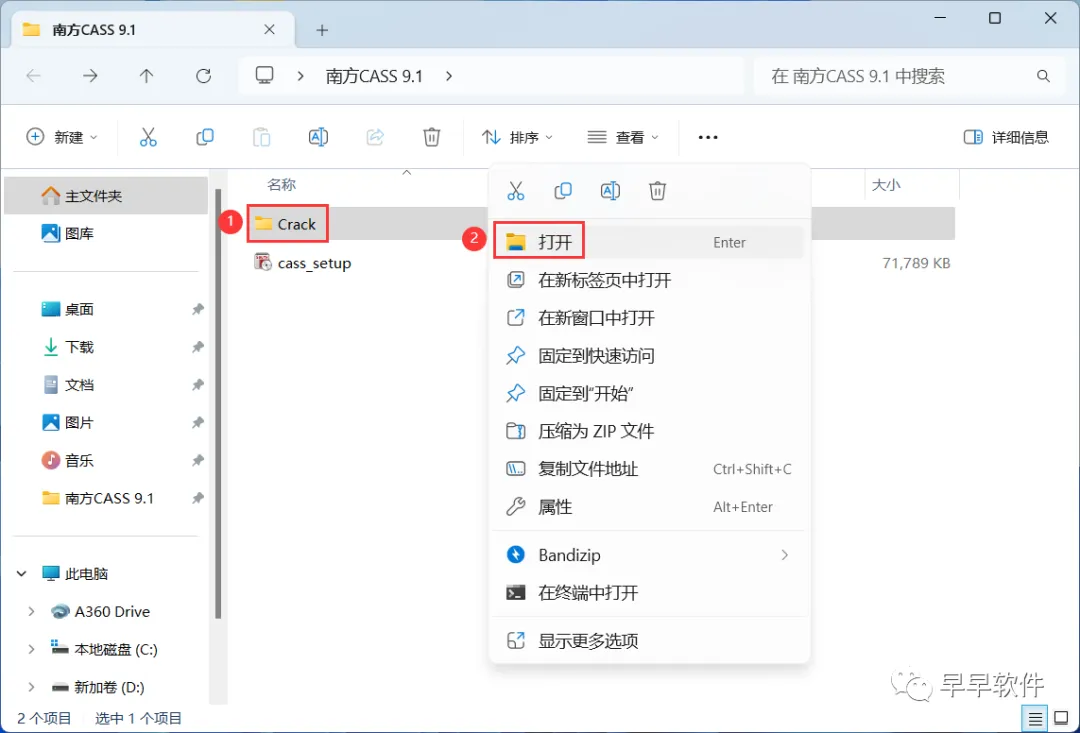The width and height of the screenshot is (1080, 733).
Task: Choose 在终端中打开
Action: click(x=649, y=592)
